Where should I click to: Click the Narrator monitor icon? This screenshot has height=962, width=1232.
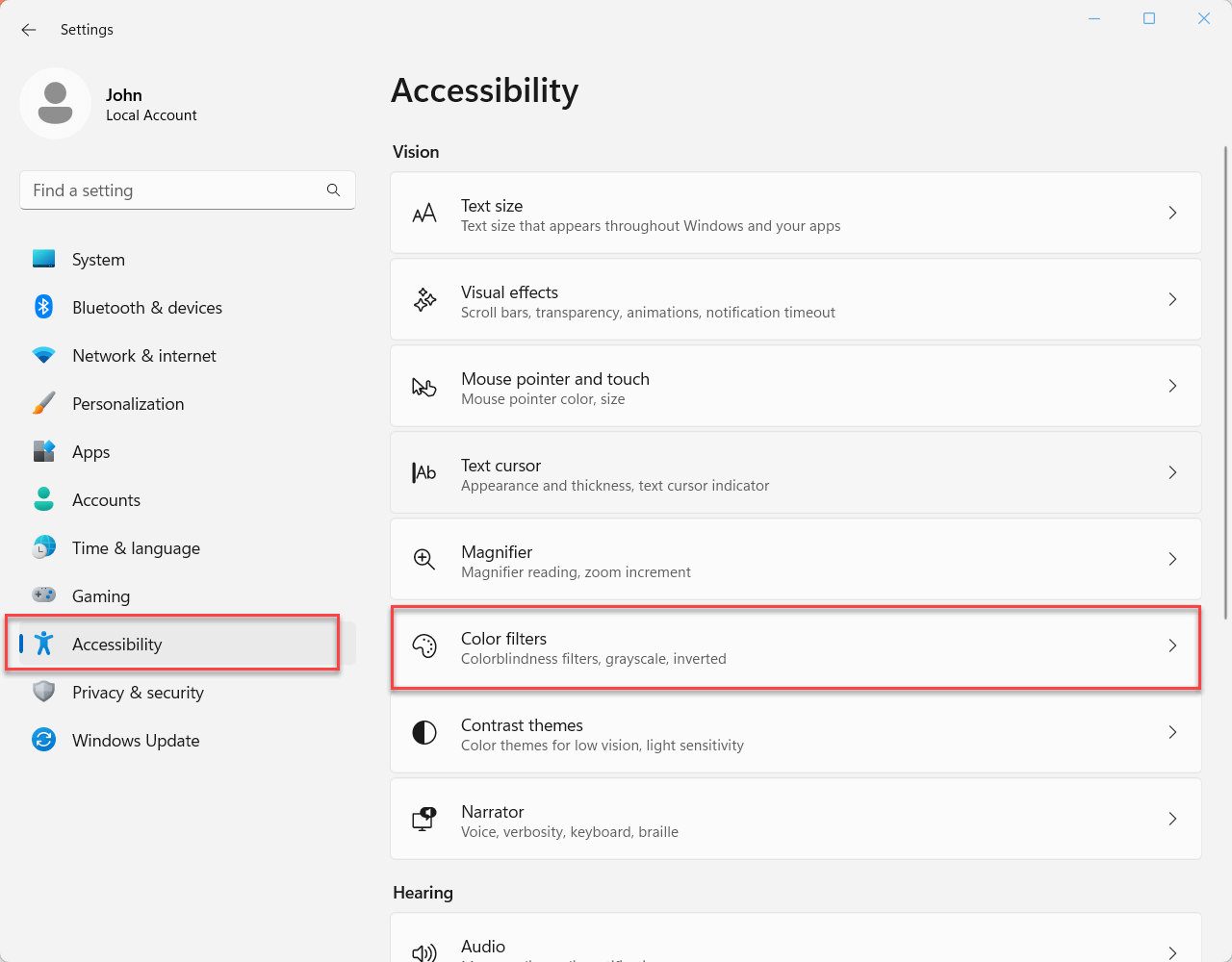coord(424,819)
